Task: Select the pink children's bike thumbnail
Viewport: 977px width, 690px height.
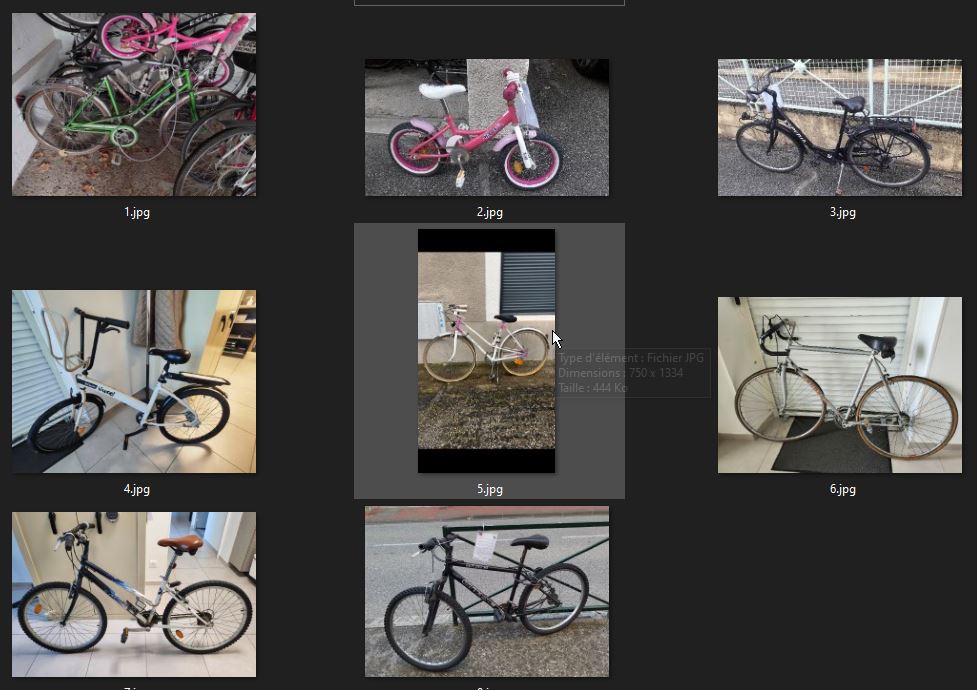Action: click(487, 128)
